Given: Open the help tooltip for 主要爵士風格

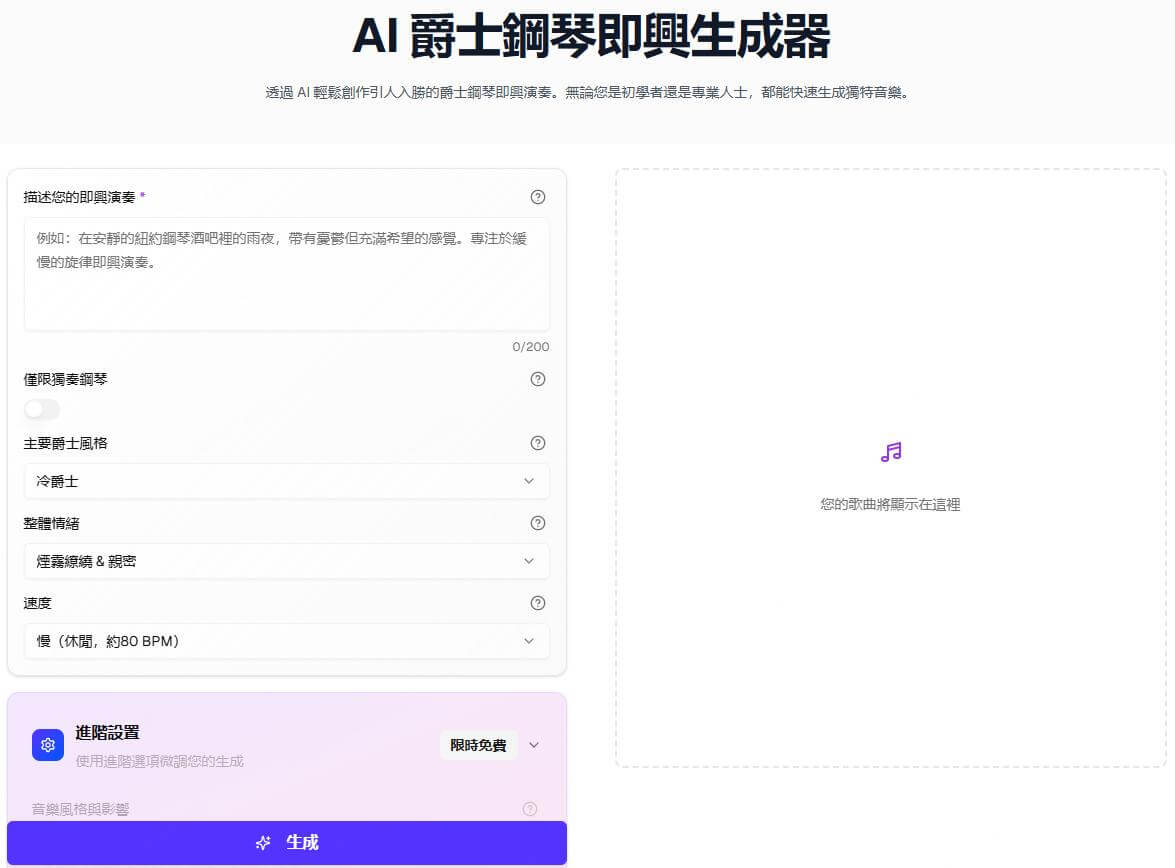Looking at the screenshot, I should [x=538, y=443].
